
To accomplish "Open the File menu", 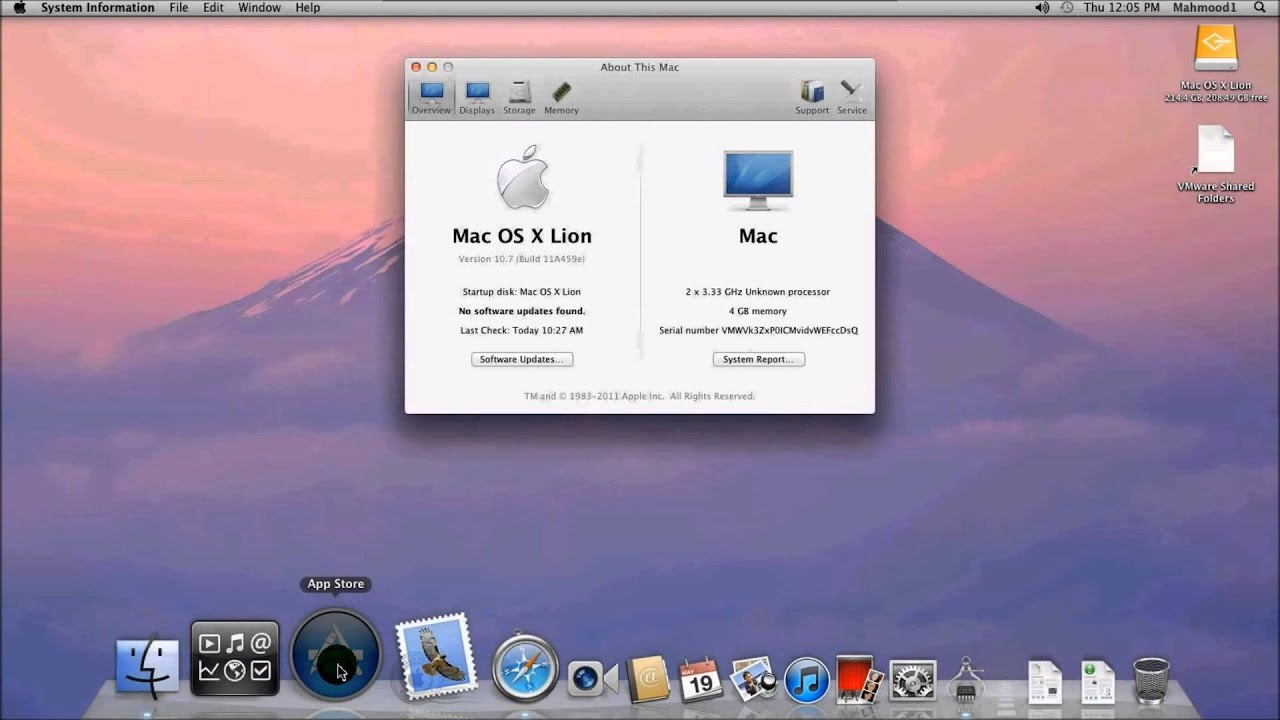I will (x=179, y=8).
